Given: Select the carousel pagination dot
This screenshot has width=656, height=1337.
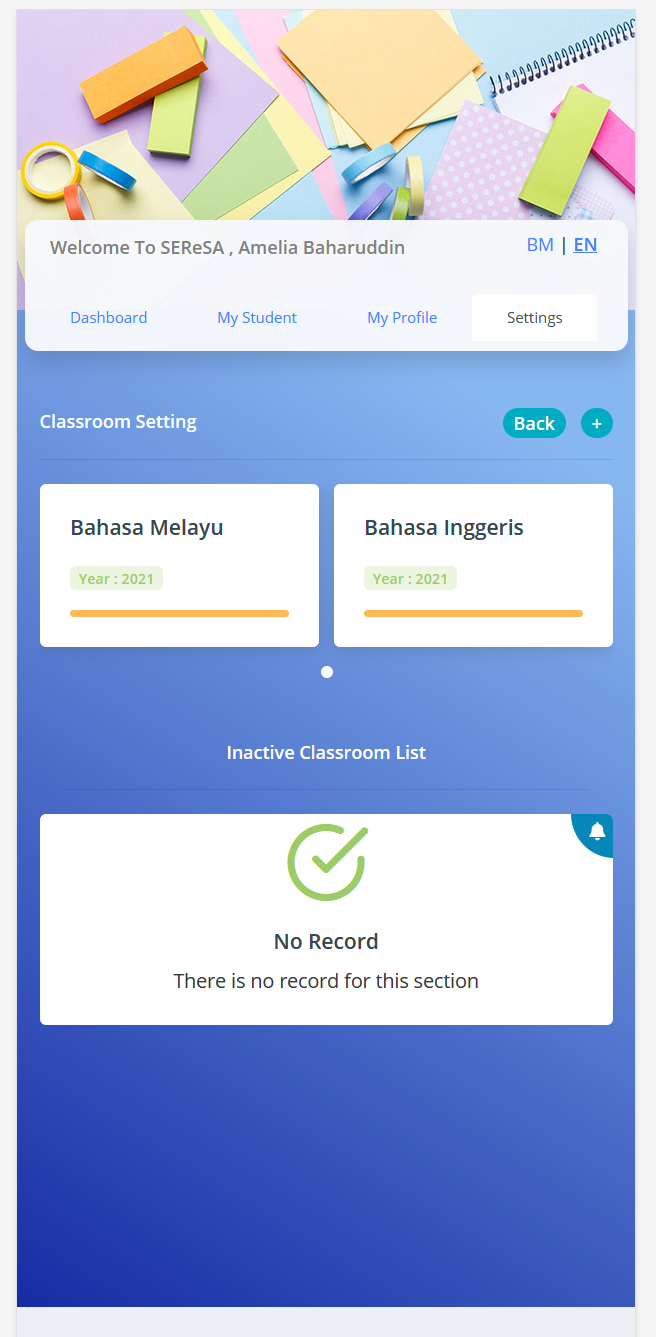Looking at the screenshot, I should [327, 672].
